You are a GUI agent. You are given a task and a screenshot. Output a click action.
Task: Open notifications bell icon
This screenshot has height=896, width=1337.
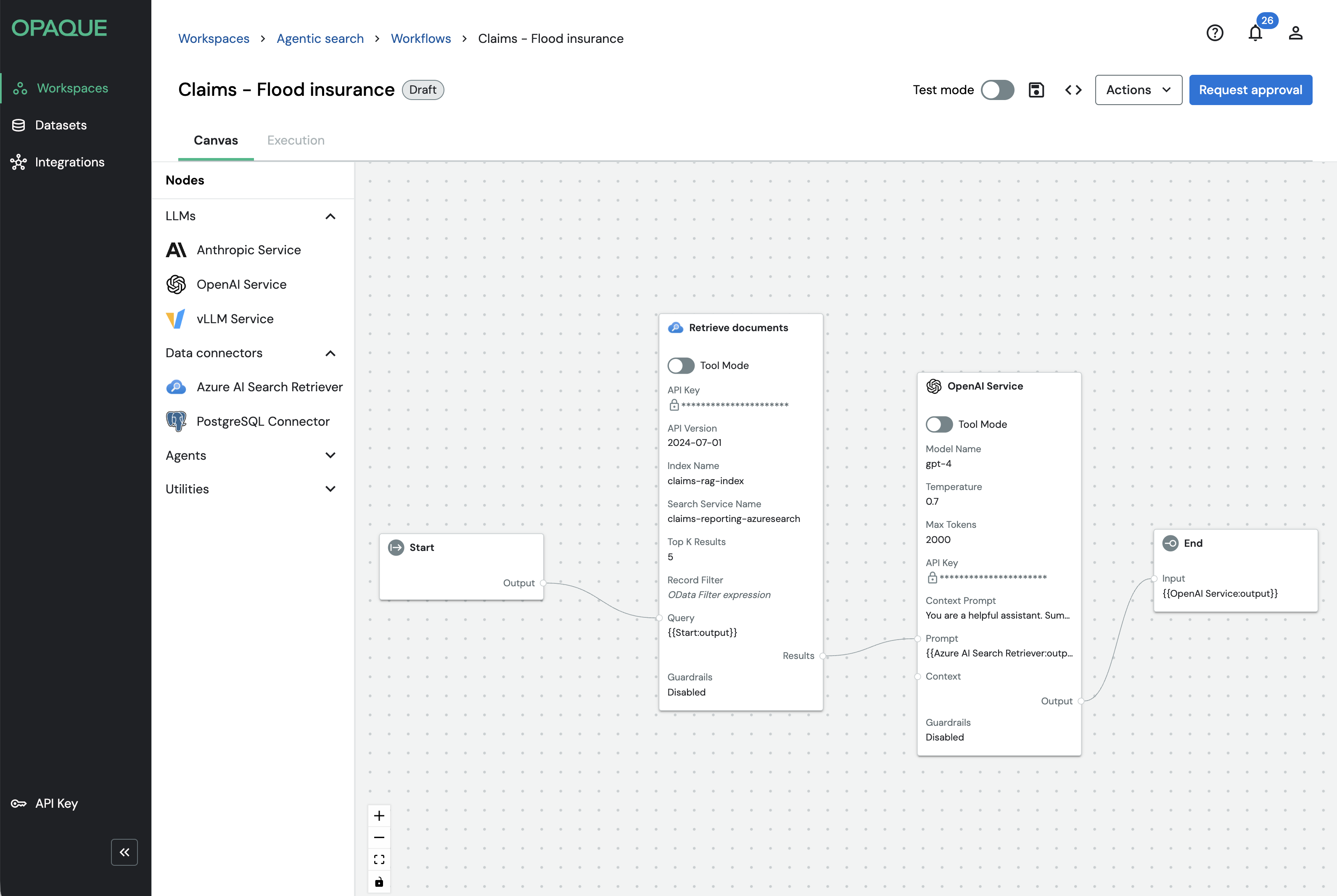[x=1255, y=33]
